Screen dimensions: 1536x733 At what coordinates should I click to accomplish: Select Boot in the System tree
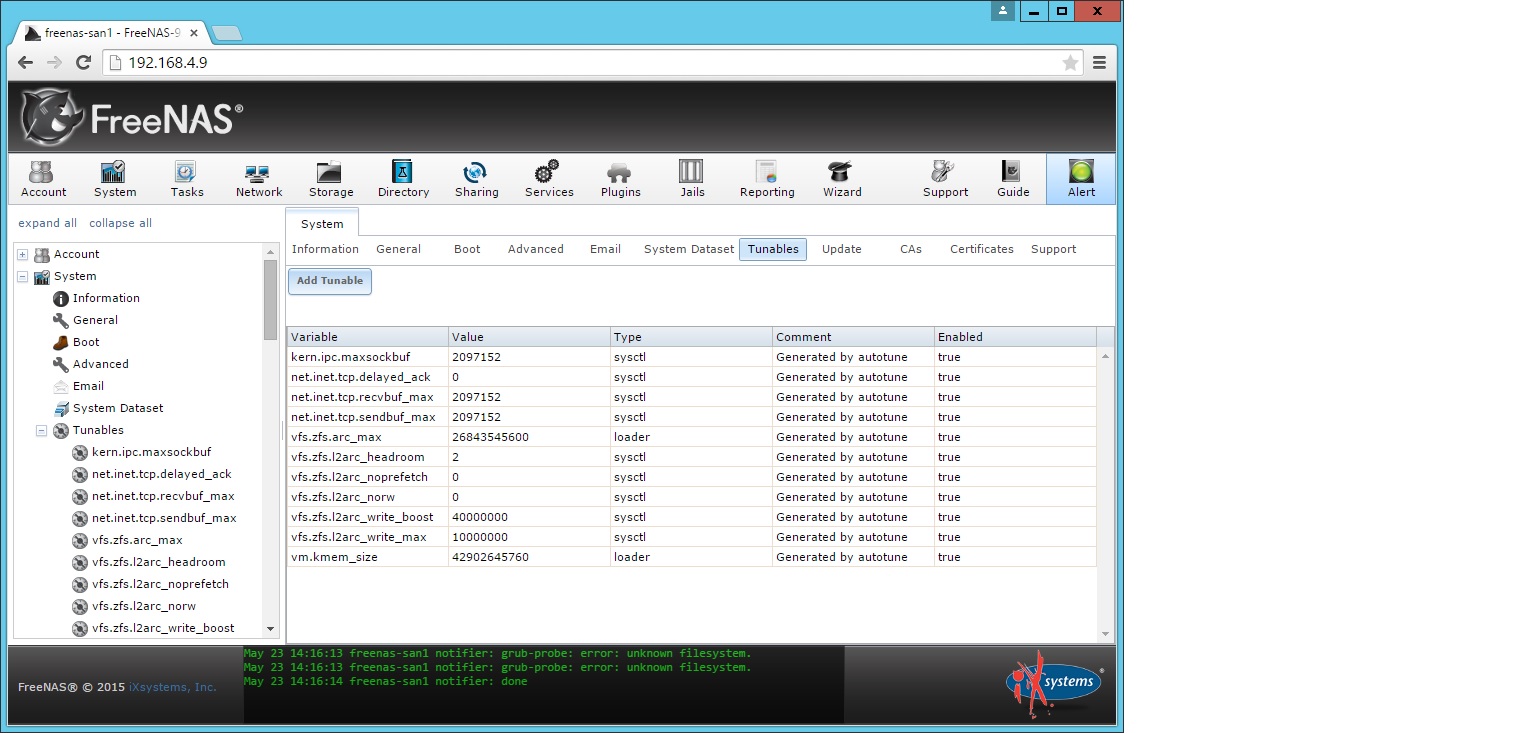tap(86, 342)
